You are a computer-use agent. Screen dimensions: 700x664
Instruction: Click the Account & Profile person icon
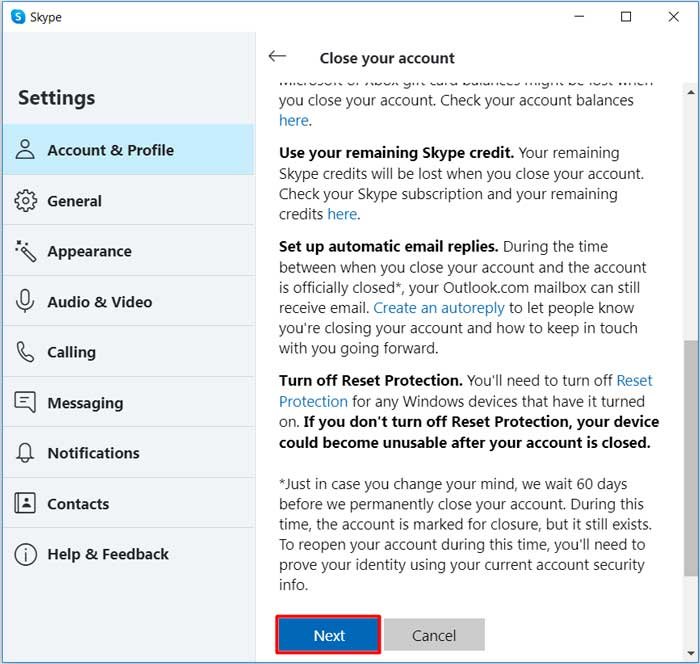pyautogui.click(x=25, y=150)
